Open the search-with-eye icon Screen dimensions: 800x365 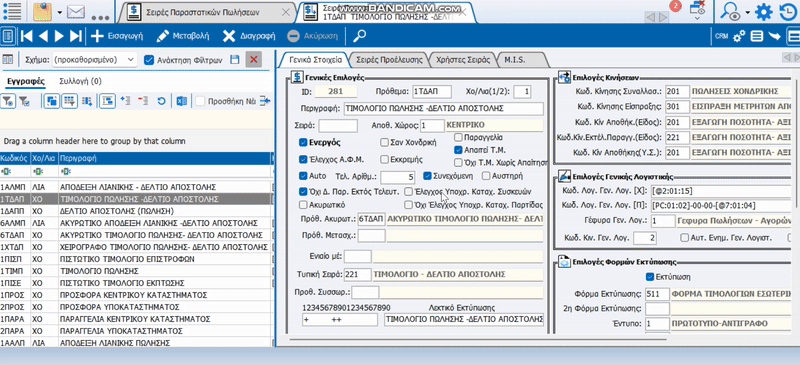pyautogui.click(x=731, y=12)
